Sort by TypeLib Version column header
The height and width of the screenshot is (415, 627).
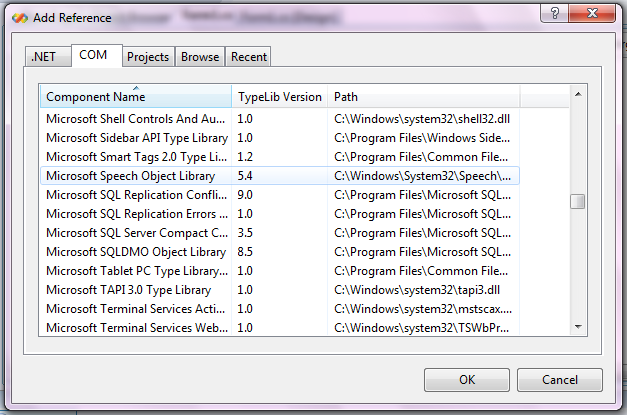[x=280, y=97]
